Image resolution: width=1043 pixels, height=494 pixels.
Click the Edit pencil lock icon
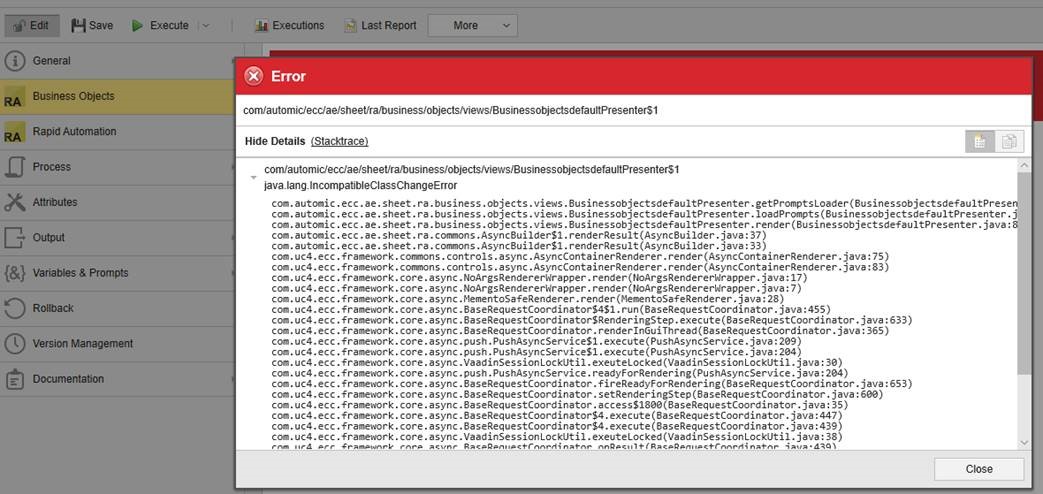click(19, 25)
